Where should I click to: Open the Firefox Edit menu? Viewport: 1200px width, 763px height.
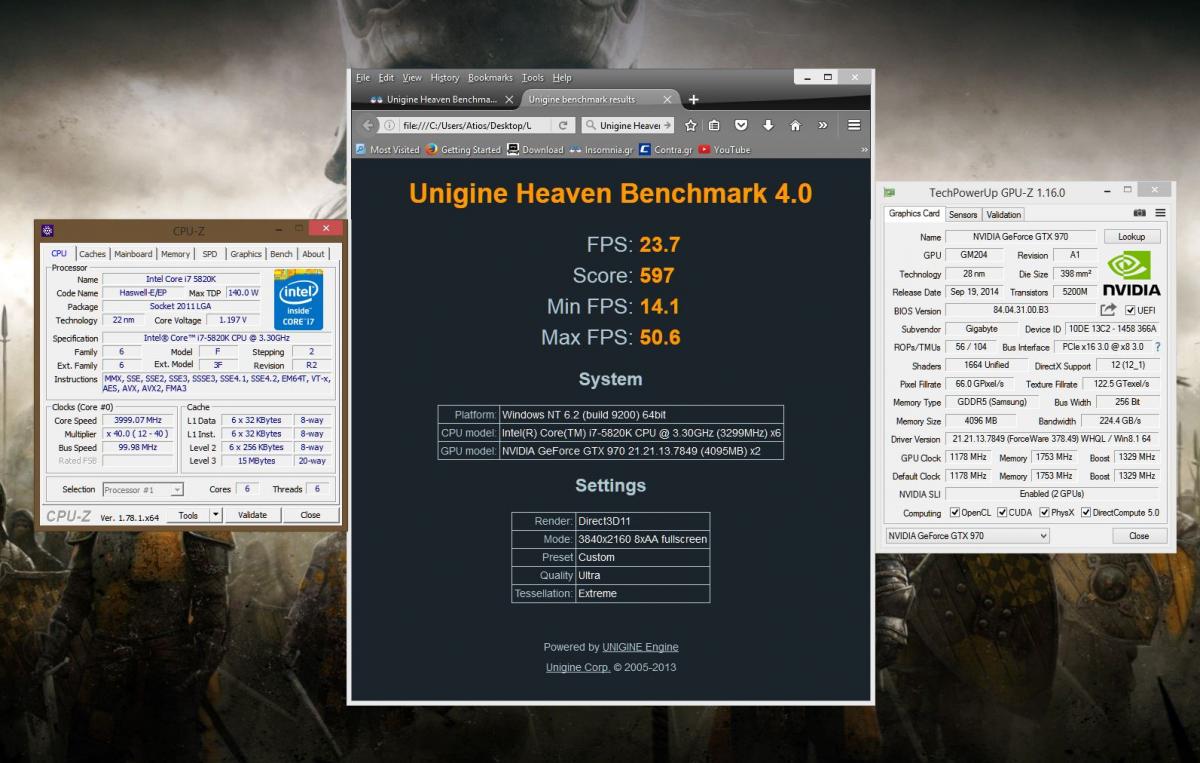click(x=386, y=77)
